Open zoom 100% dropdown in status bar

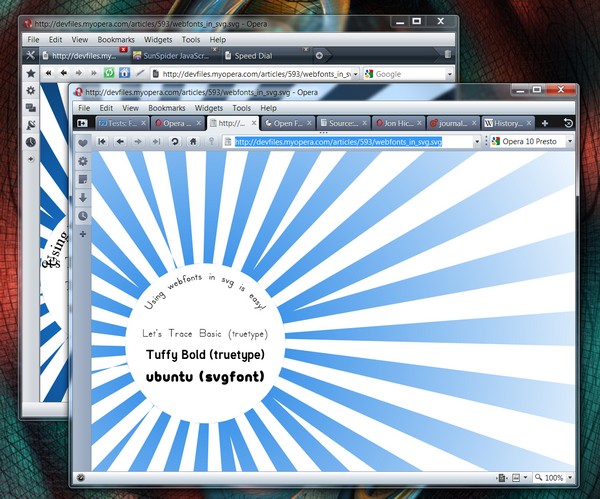(570, 478)
